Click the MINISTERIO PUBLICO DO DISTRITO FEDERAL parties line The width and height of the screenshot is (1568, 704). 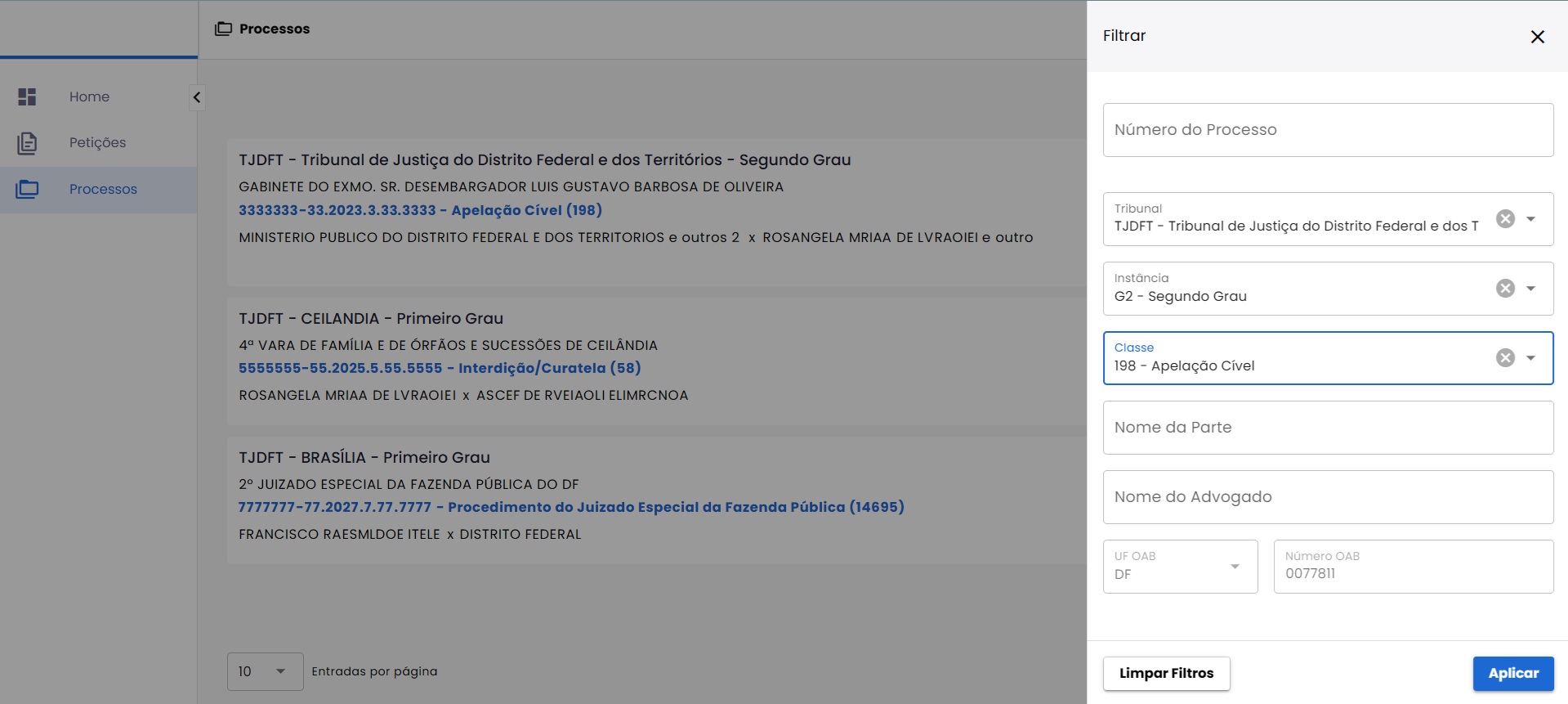tap(636, 237)
